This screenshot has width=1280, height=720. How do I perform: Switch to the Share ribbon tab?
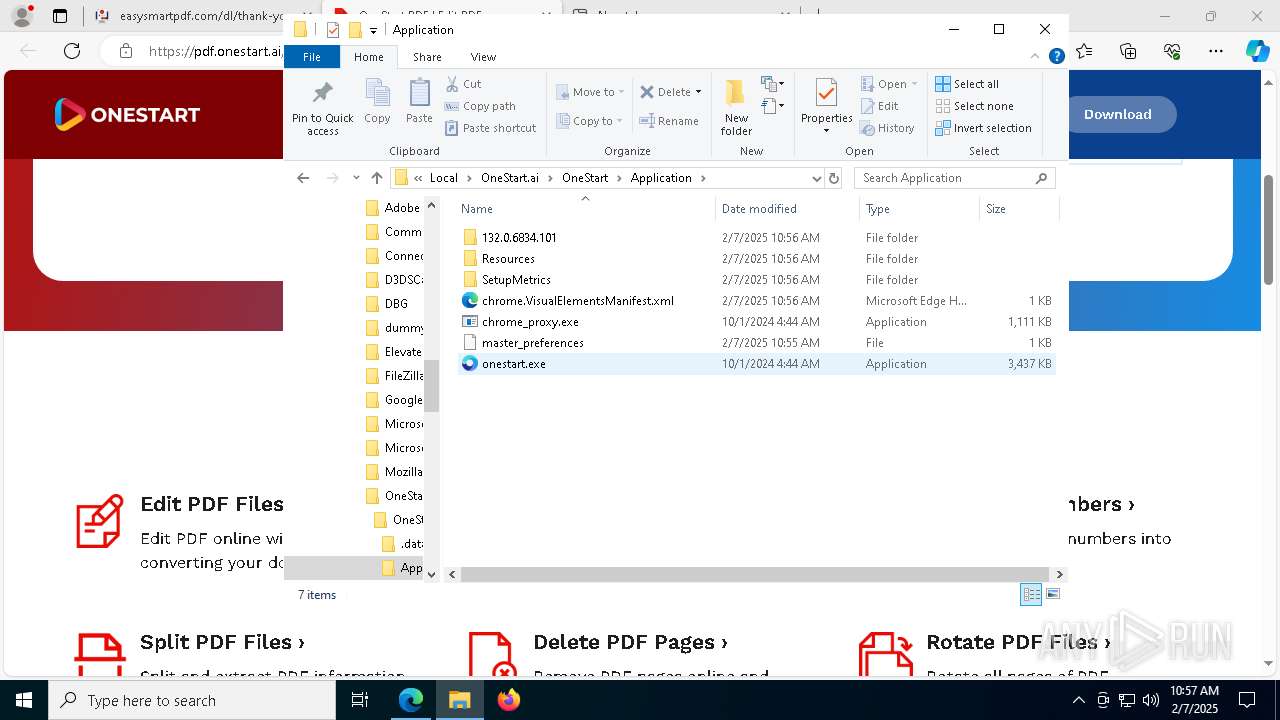coord(427,57)
